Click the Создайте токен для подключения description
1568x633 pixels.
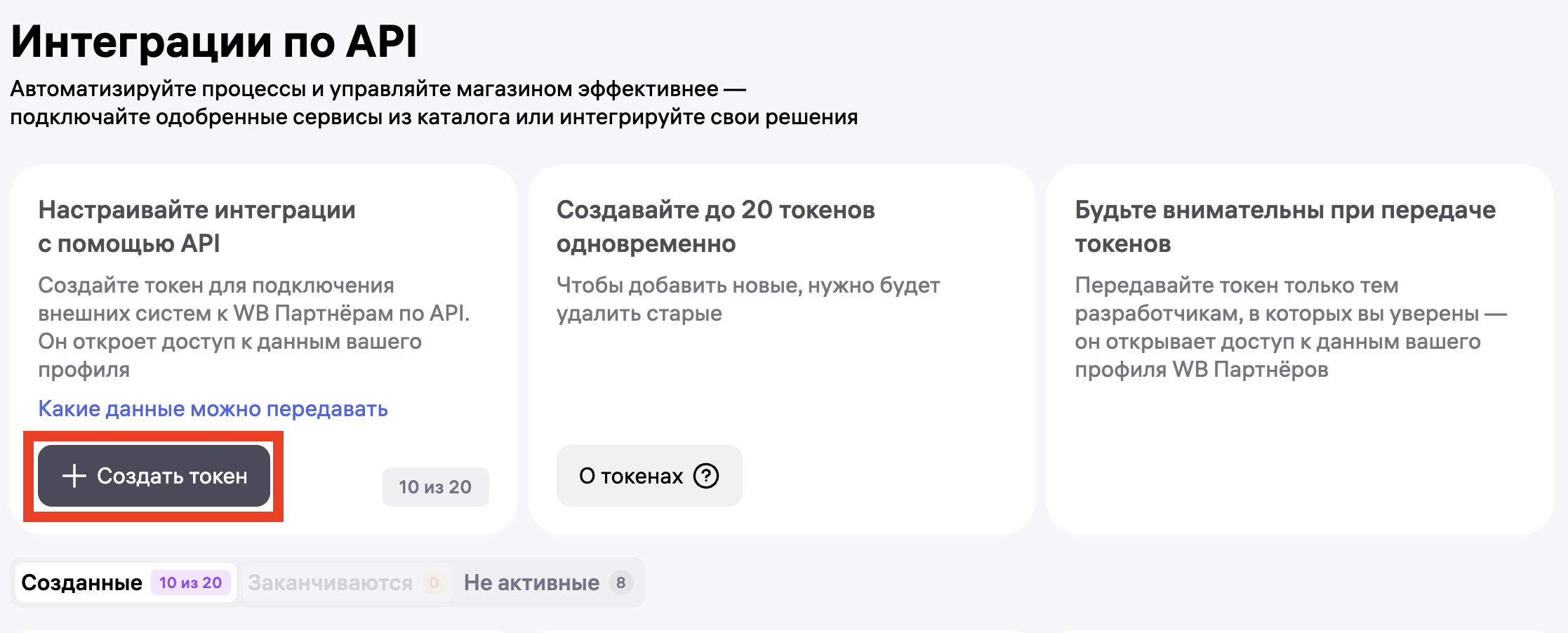tap(253, 327)
